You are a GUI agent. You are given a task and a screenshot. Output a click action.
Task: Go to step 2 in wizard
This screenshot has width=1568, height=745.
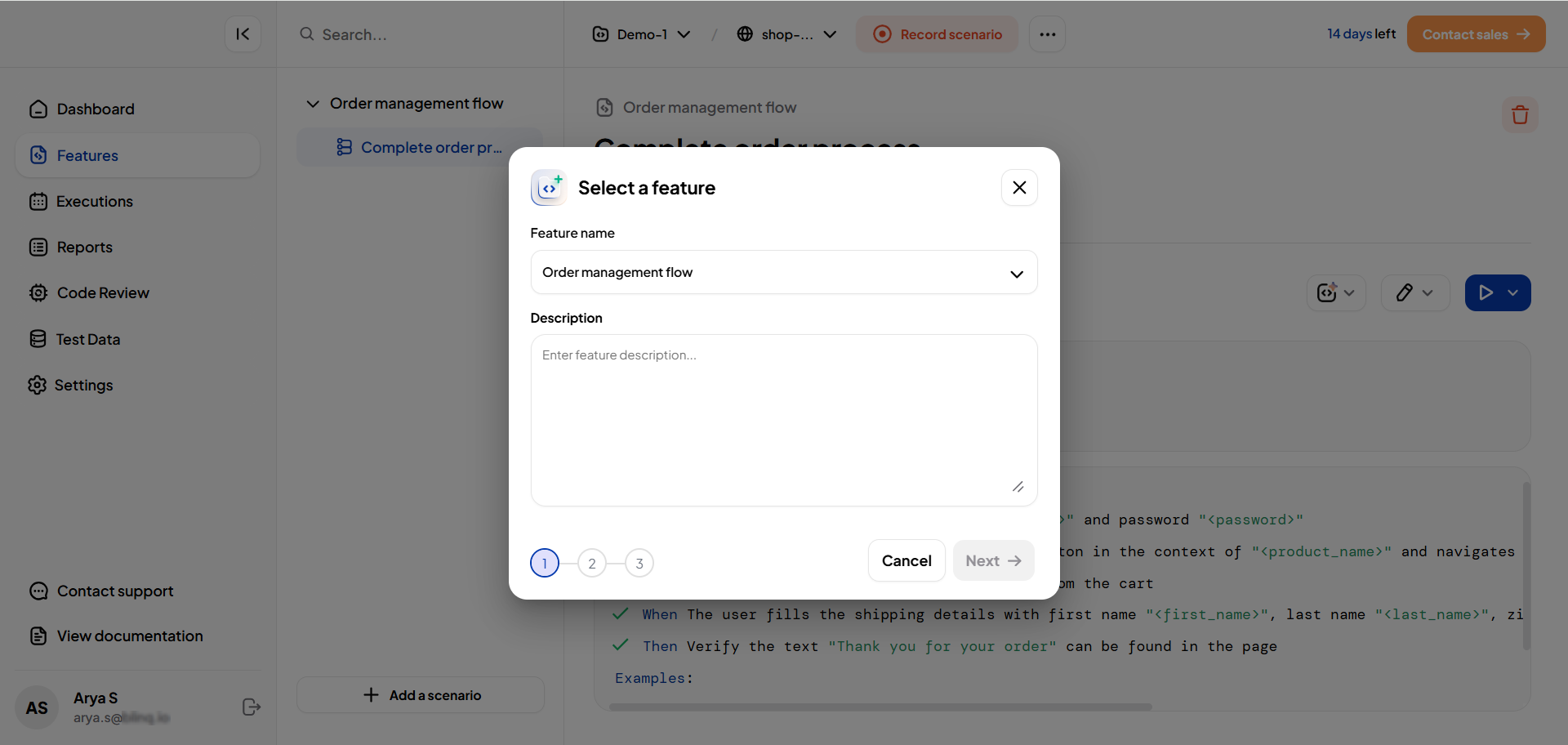click(592, 564)
